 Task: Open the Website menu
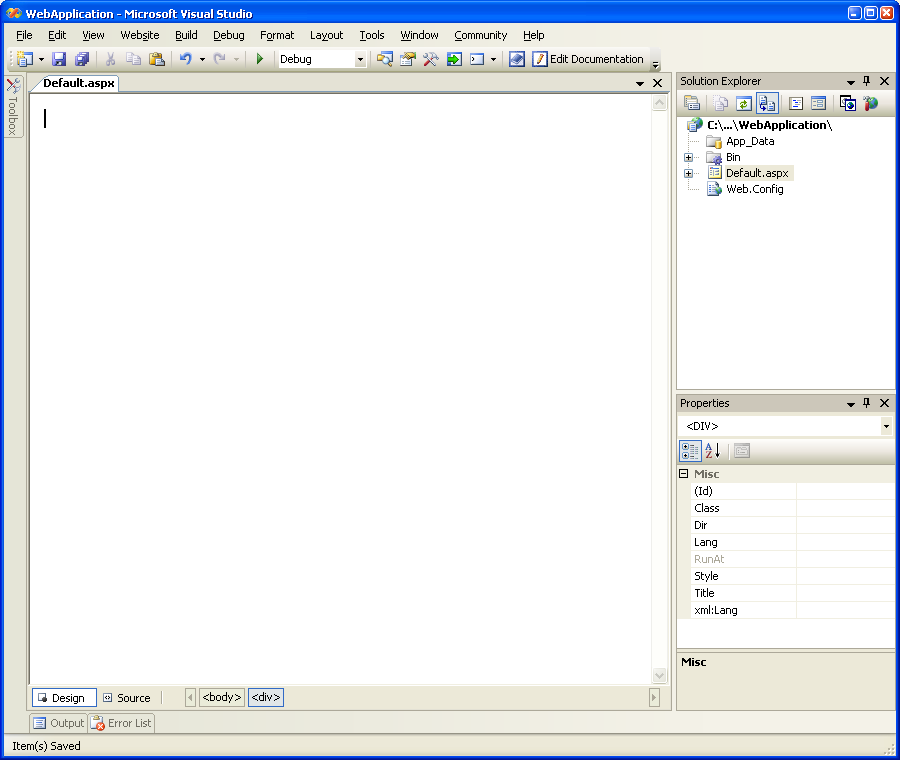(140, 35)
